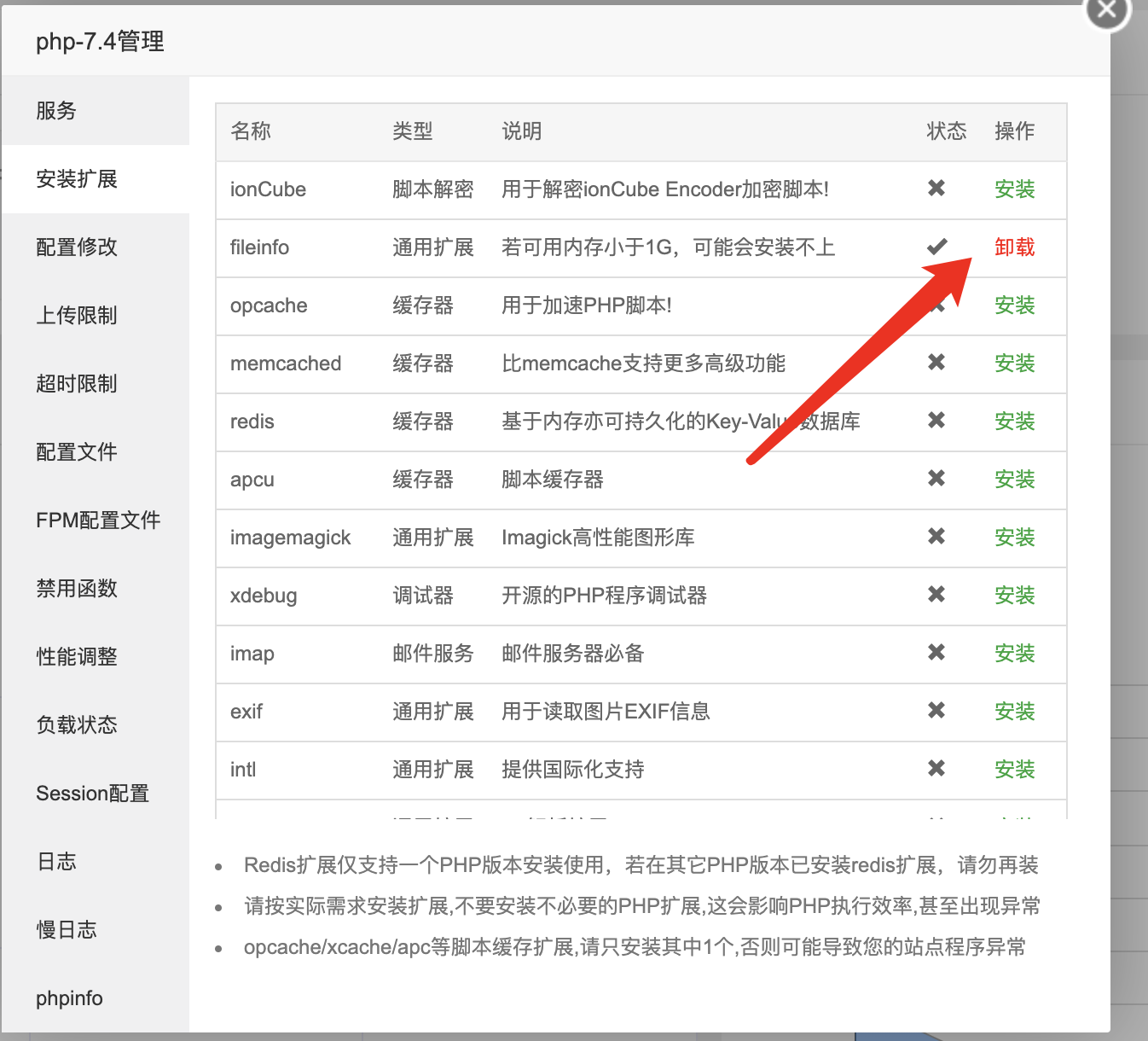Click ionCube not-installed X status icon
Image resolution: width=1148 pixels, height=1041 pixels.
point(936,188)
